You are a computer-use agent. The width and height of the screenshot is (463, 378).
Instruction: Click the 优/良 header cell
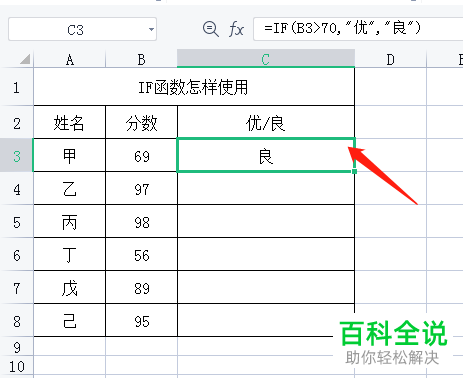[x=266, y=122]
